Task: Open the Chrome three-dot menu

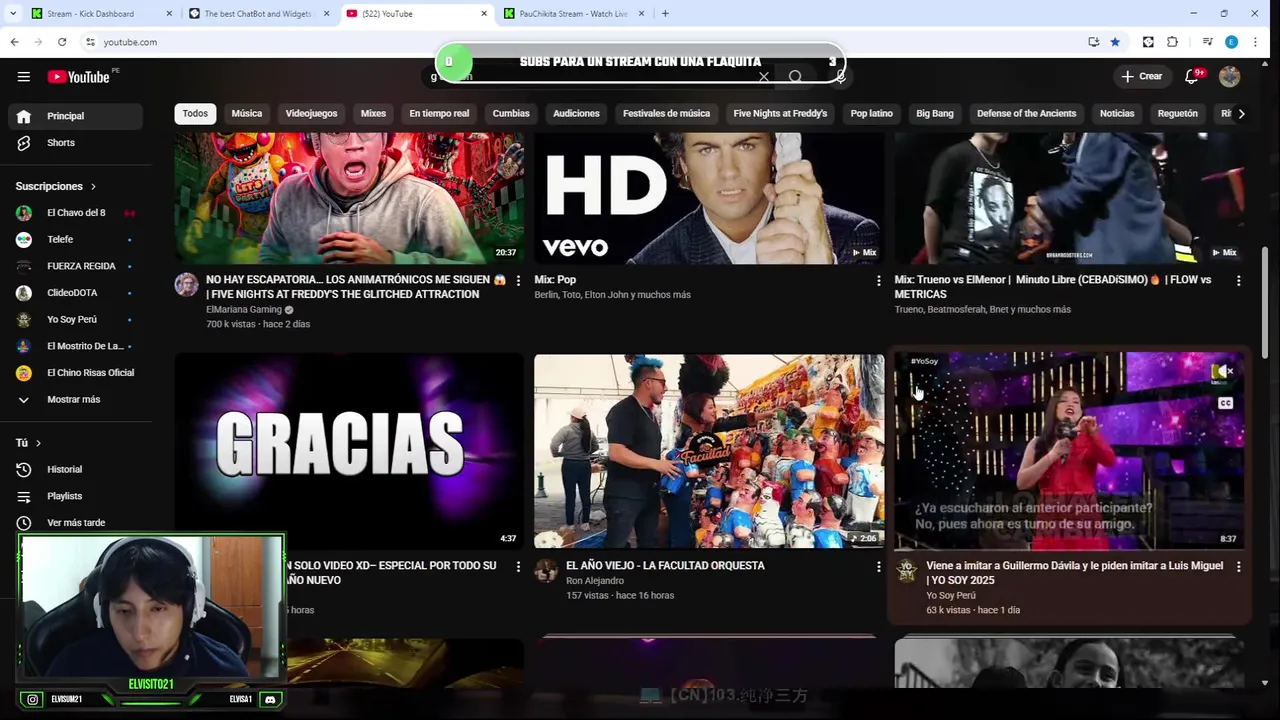Action: pyautogui.click(x=1255, y=42)
